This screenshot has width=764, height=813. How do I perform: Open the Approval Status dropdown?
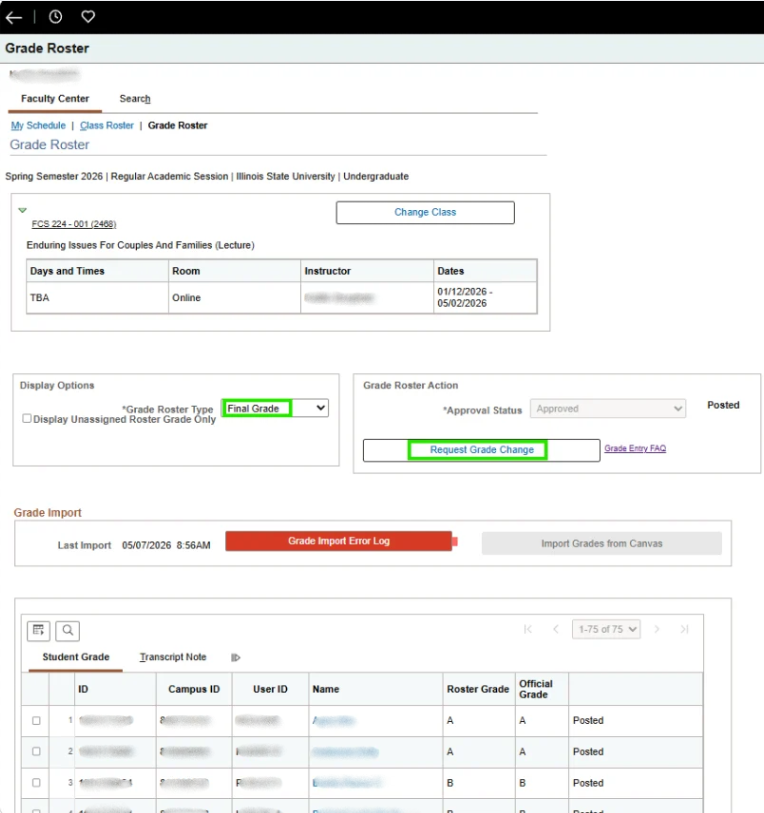608,409
